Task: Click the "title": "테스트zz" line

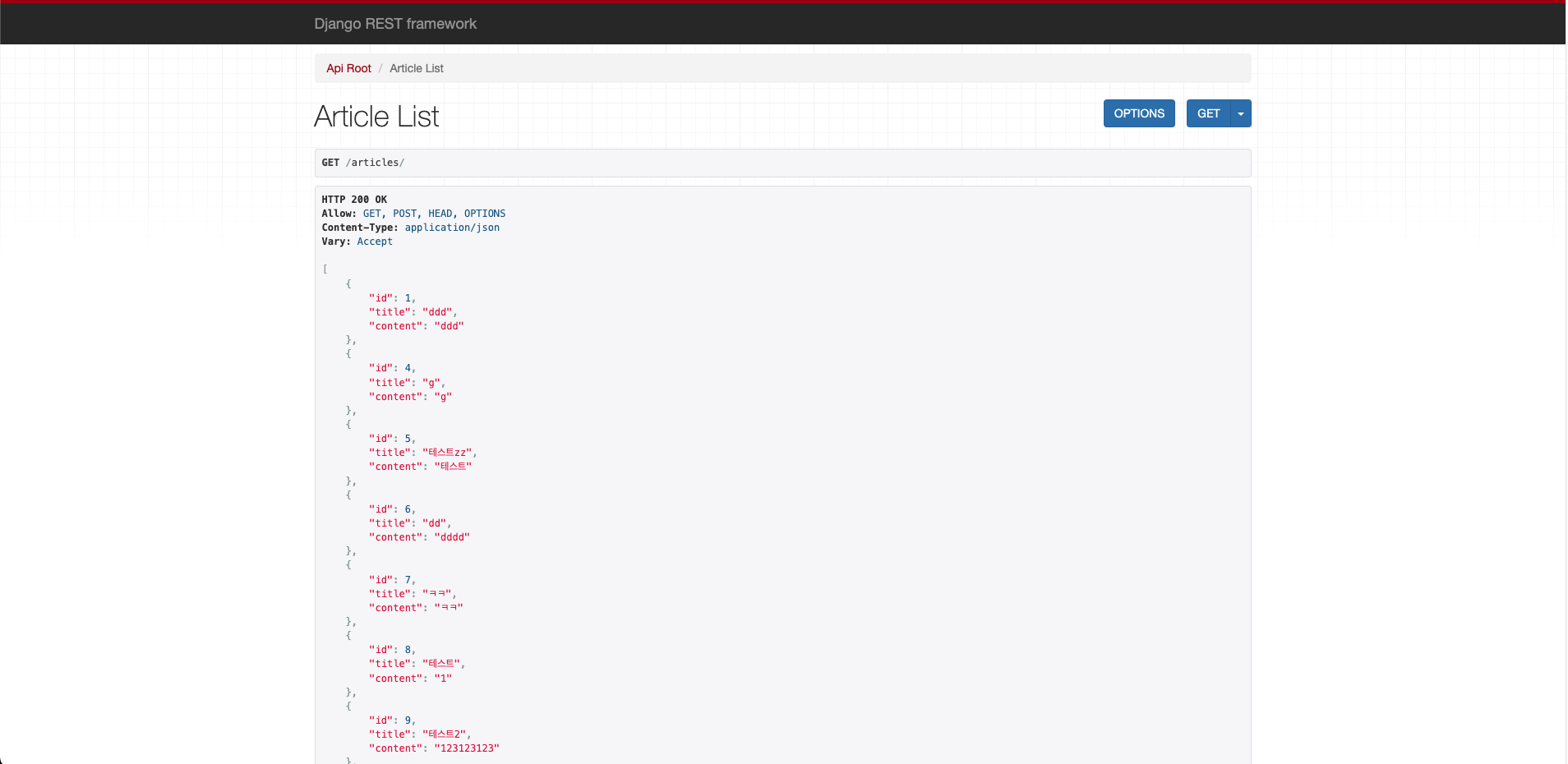Action: coord(423,453)
